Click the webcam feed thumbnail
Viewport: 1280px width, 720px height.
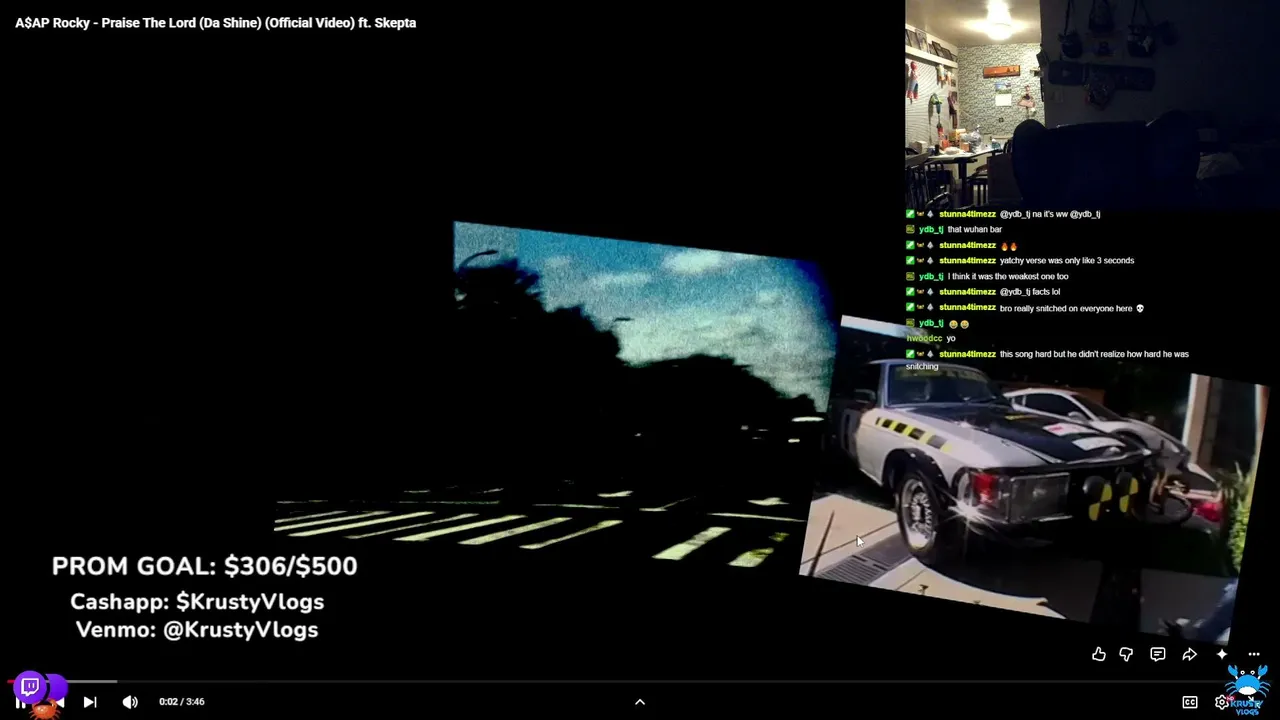(1092, 103)
